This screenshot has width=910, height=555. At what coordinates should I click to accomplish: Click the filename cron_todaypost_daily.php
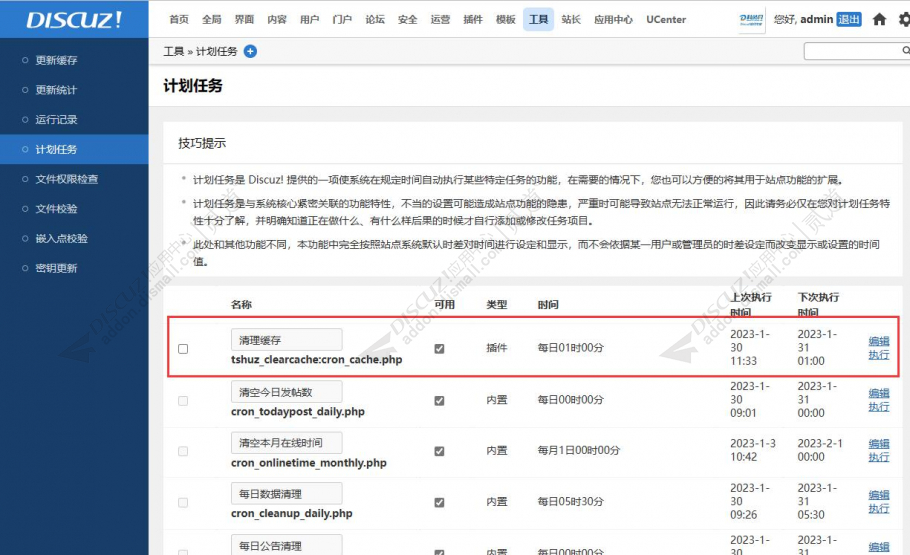point(298,412)
